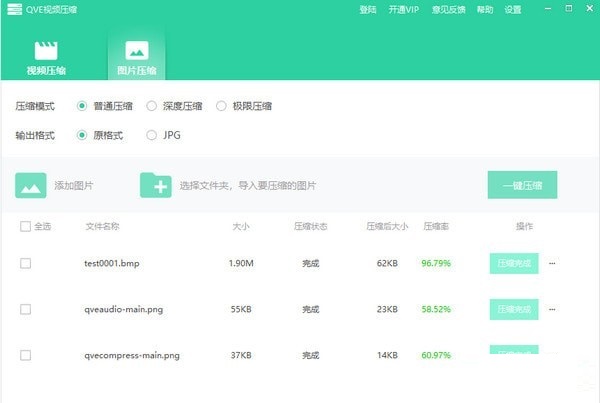The image size is (600, 403).
Task: Click the image compression picture icon
Action: pyautogui.click(x=136, y=50)
